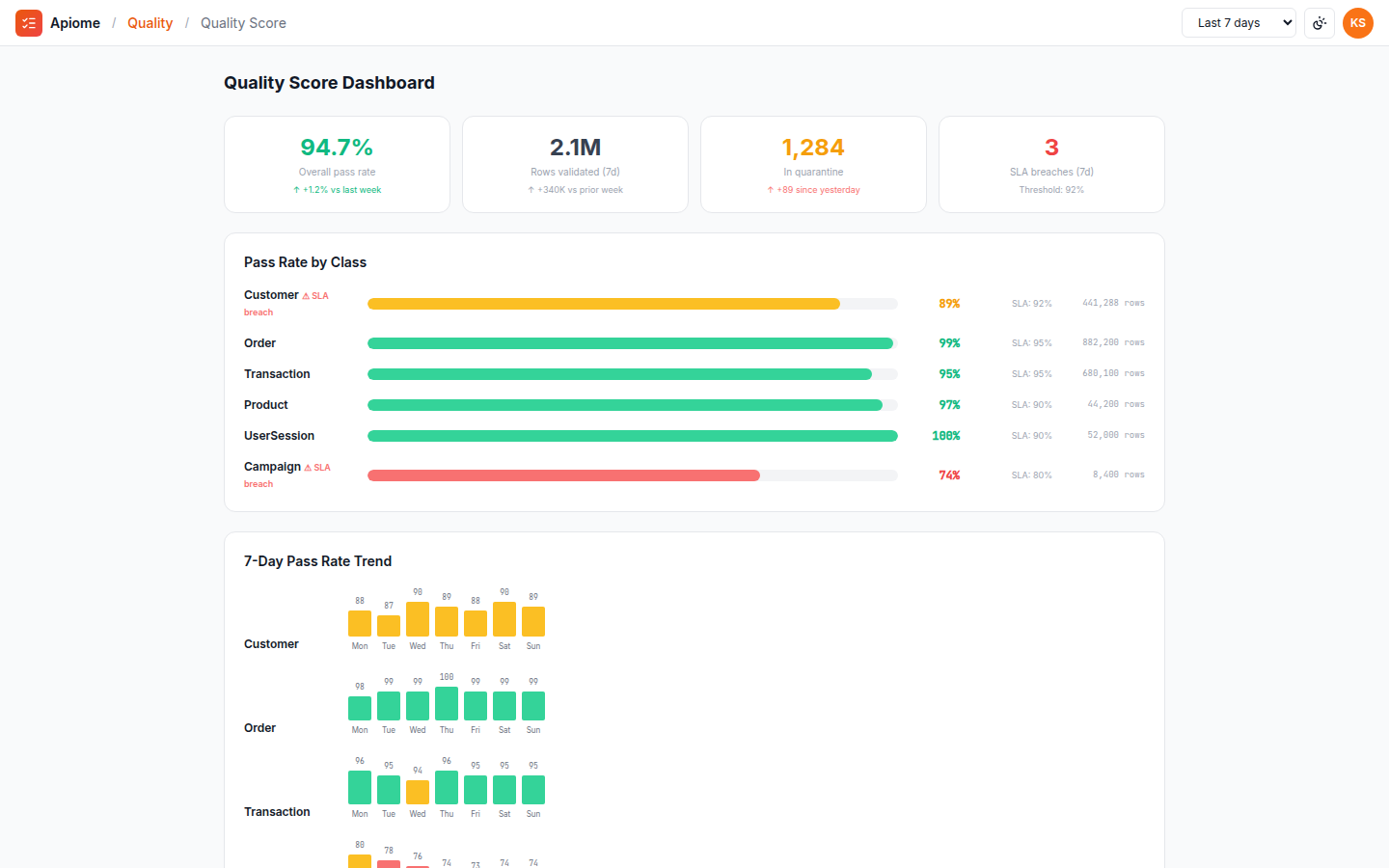Image resolution: width=1389 pixels, height=868 pixels.
Task: Click the Product pass rate bar
Action: (633, 405)
